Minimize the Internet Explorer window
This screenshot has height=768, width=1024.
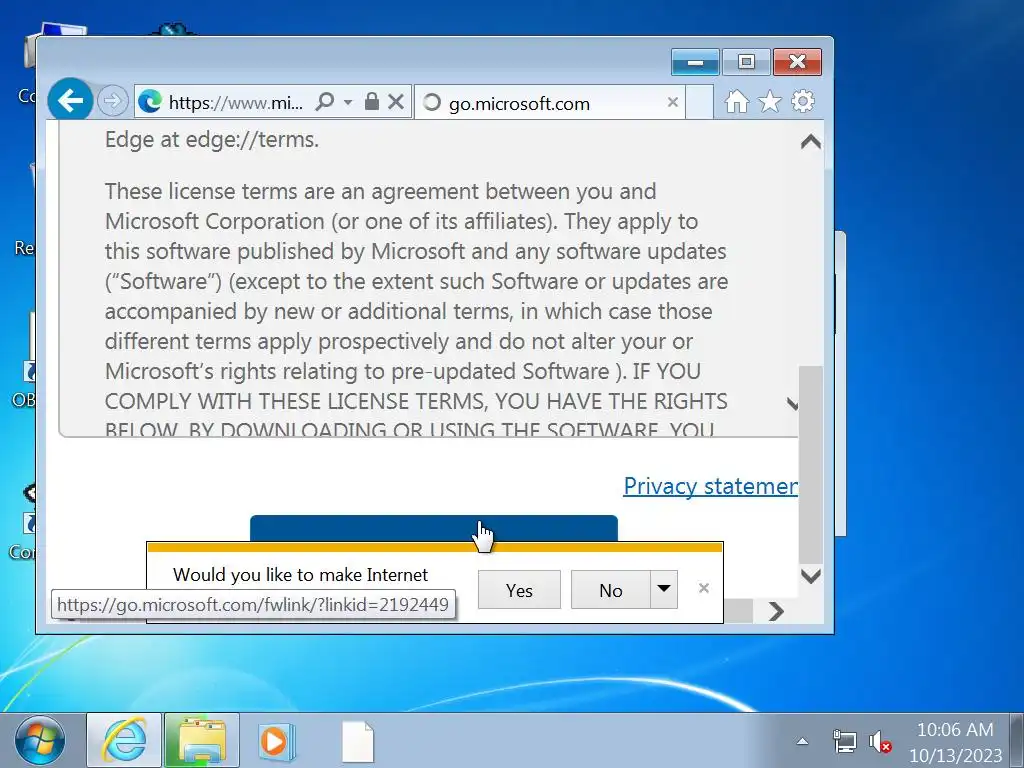pos(695,62)
